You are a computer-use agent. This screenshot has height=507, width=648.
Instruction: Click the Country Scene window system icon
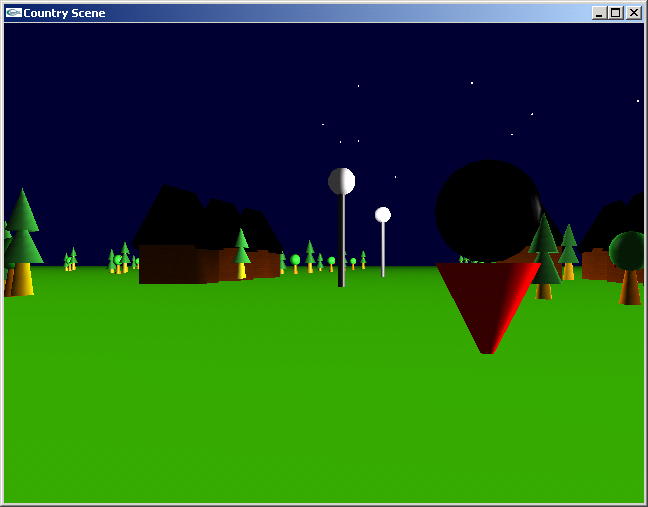point(13,13)
